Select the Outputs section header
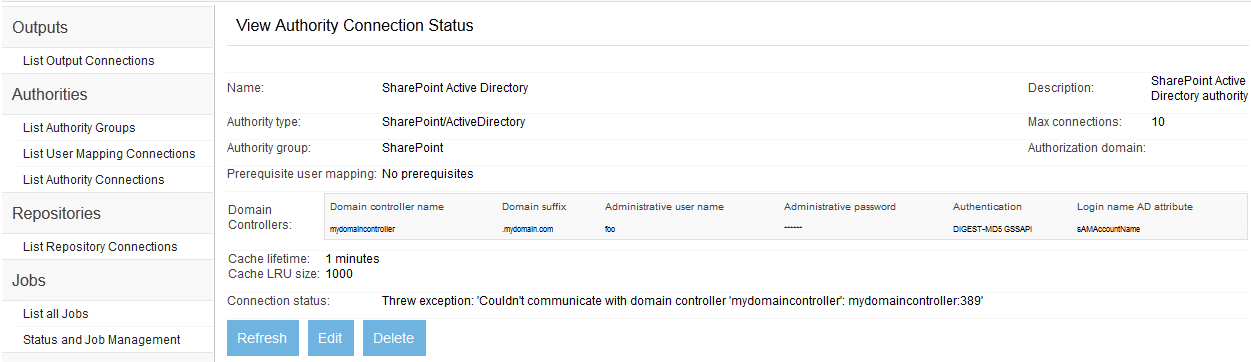This screenshot has height=362, width=1251. [x=107, y=28]
